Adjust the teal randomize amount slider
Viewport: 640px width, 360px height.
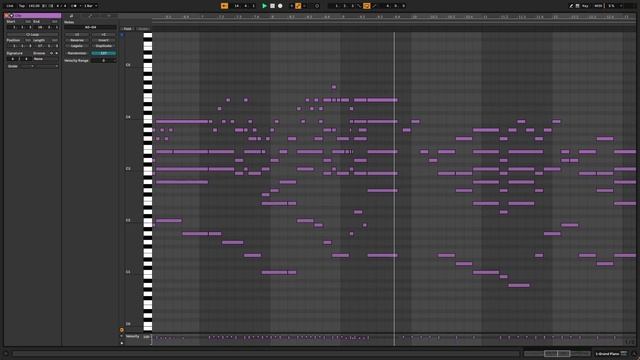pos(104,53)
